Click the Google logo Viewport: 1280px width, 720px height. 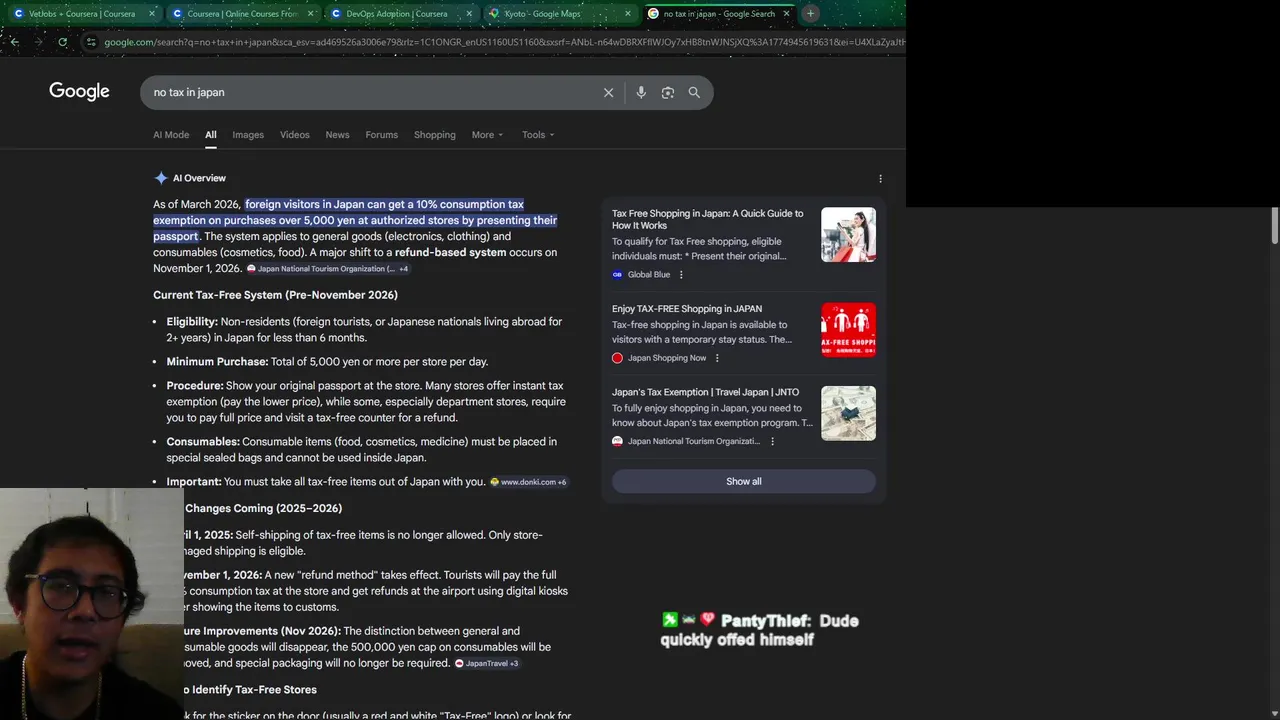point(79,91)
